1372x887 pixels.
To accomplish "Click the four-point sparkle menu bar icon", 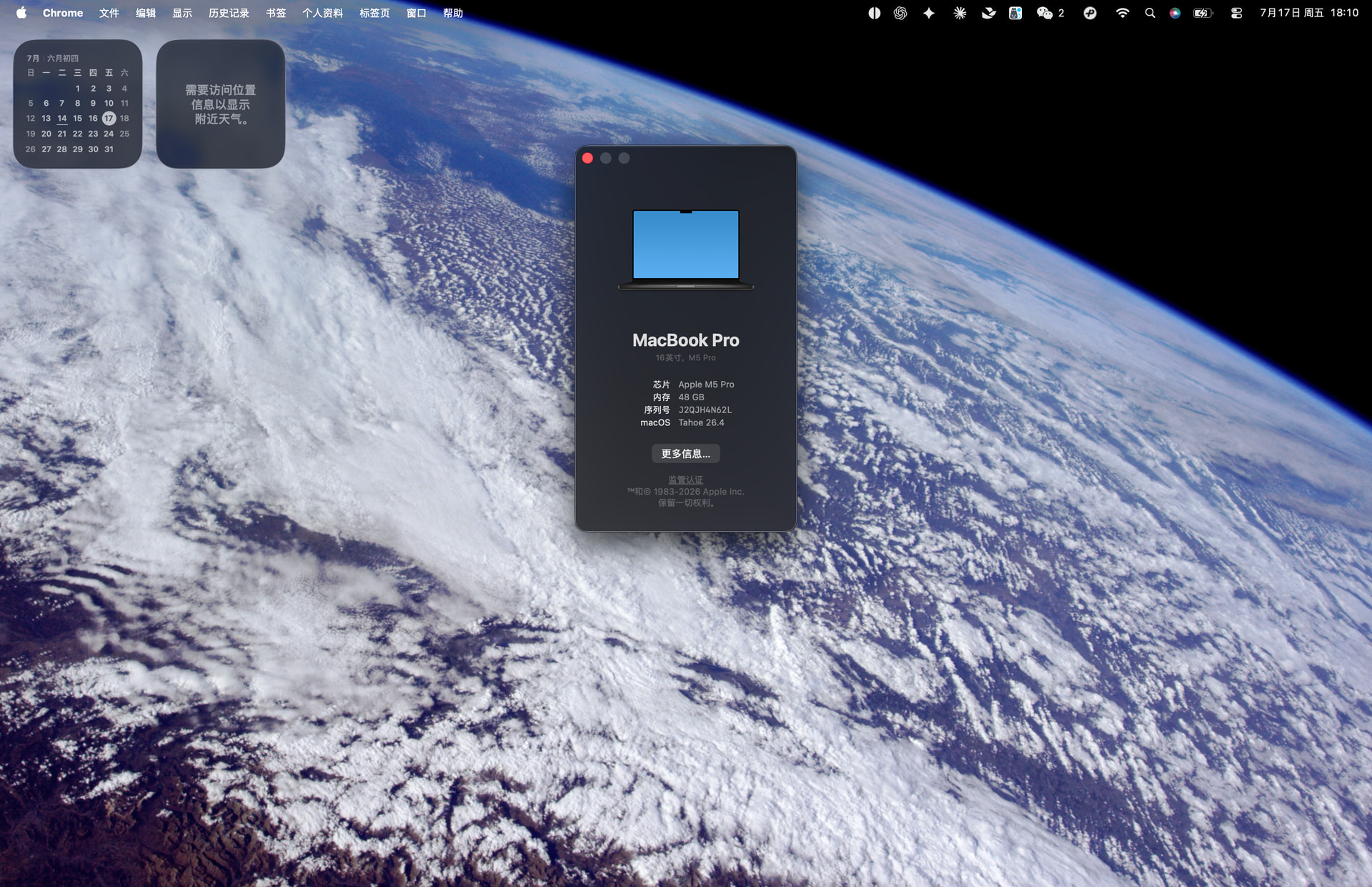I will 929,13.
